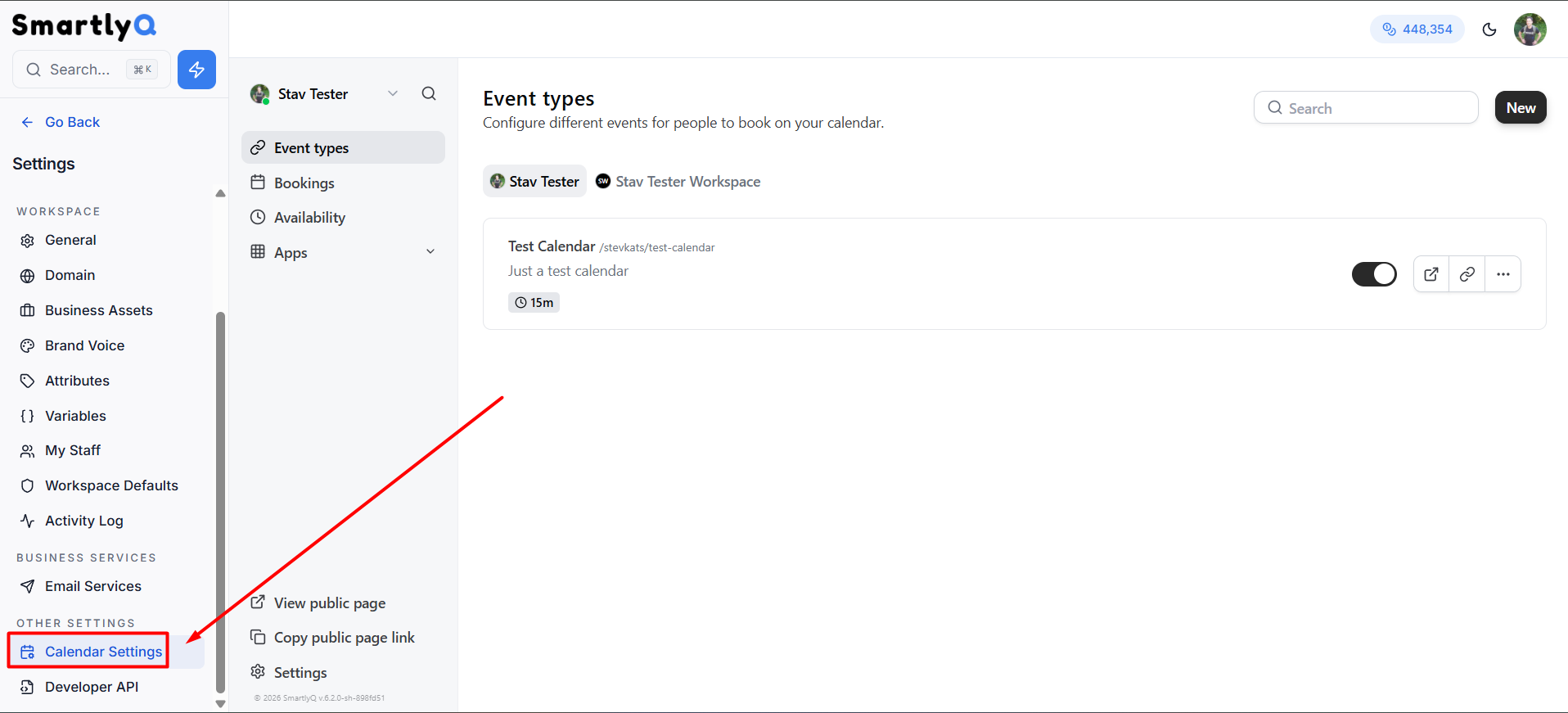Click the New event type button

coord(1521,107)
